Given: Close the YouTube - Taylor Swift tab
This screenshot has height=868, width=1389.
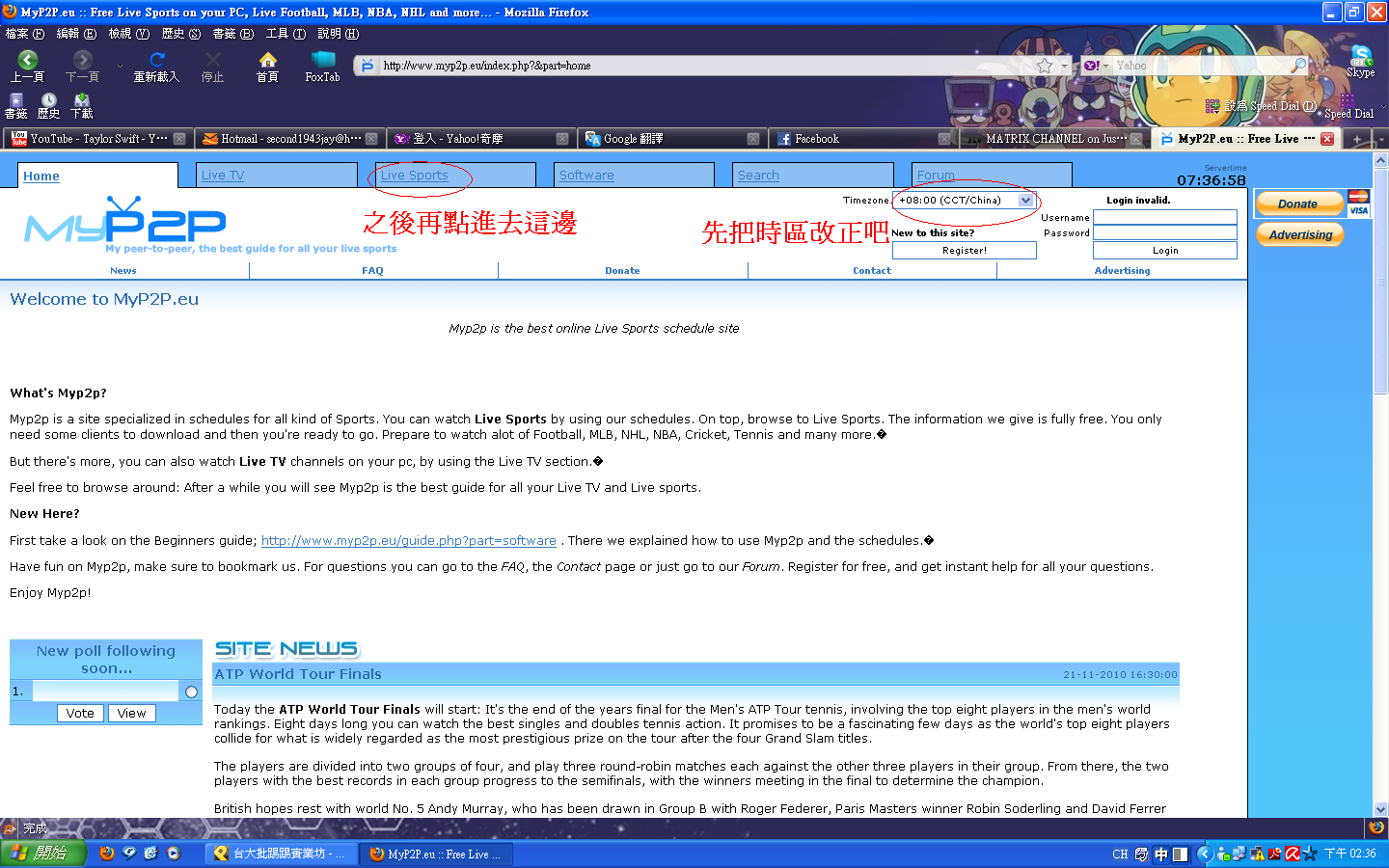Looking at the screenshot, I should pos(179,139).
